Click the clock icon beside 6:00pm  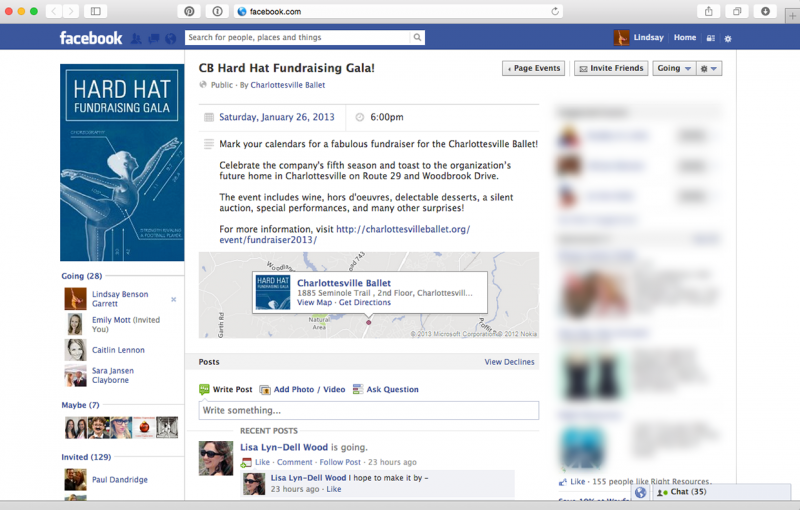click(360, 117)
